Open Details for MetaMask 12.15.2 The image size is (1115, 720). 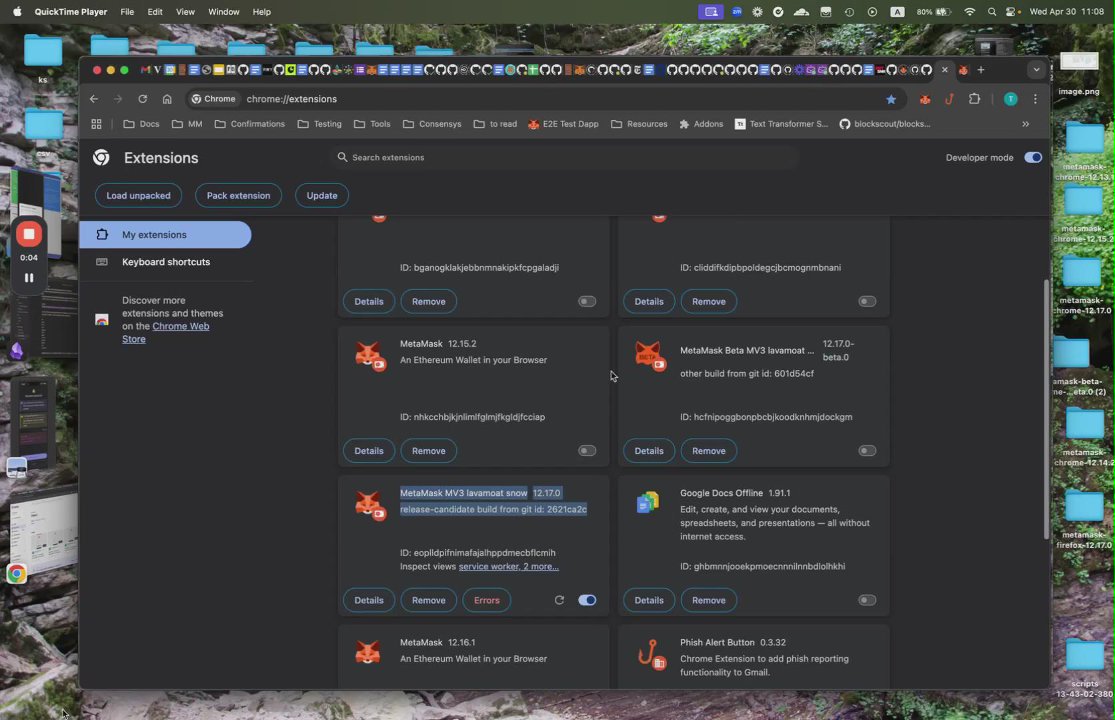click(x=368, y=451)
